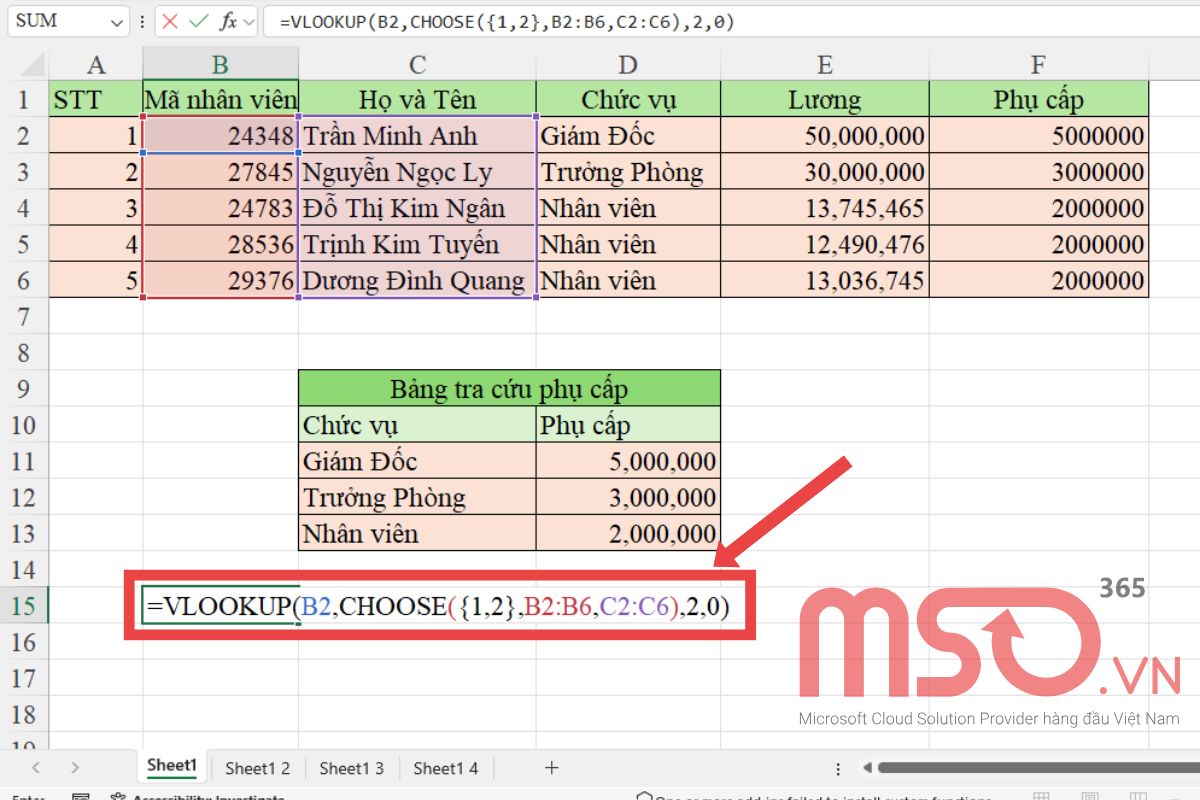The height and width of the screenshot is (800, 1200).
Task: Select lookup value 3,000,000 in row 12
Action: (x=628, y=497)
